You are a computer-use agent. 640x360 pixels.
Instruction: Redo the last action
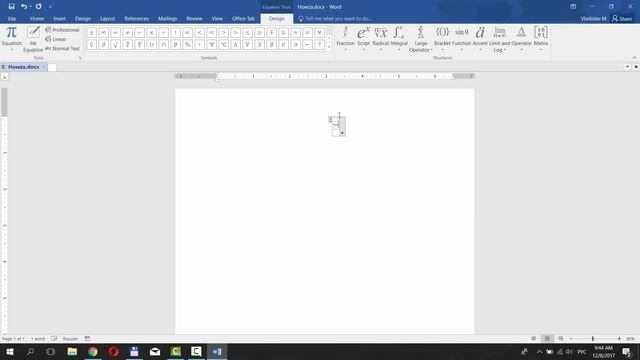39,7
